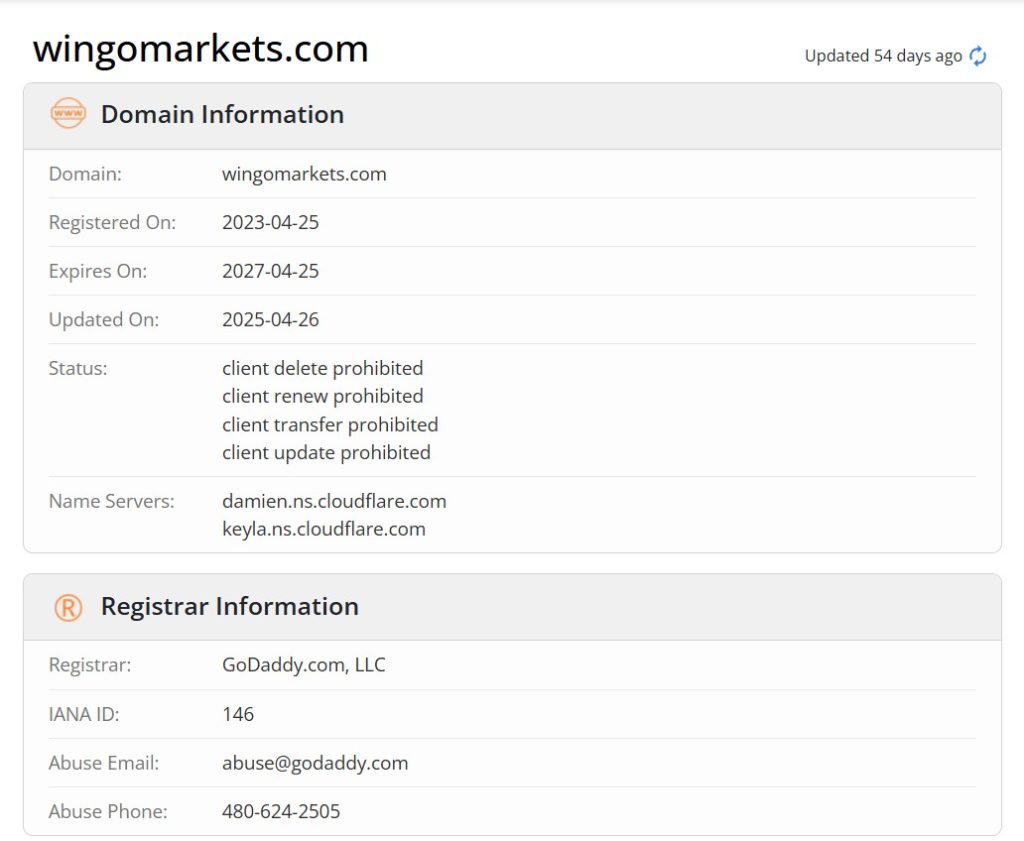Click the 'IANA ID:' label
Viewport: 1024px width, 841px height.
coord(84,714)
